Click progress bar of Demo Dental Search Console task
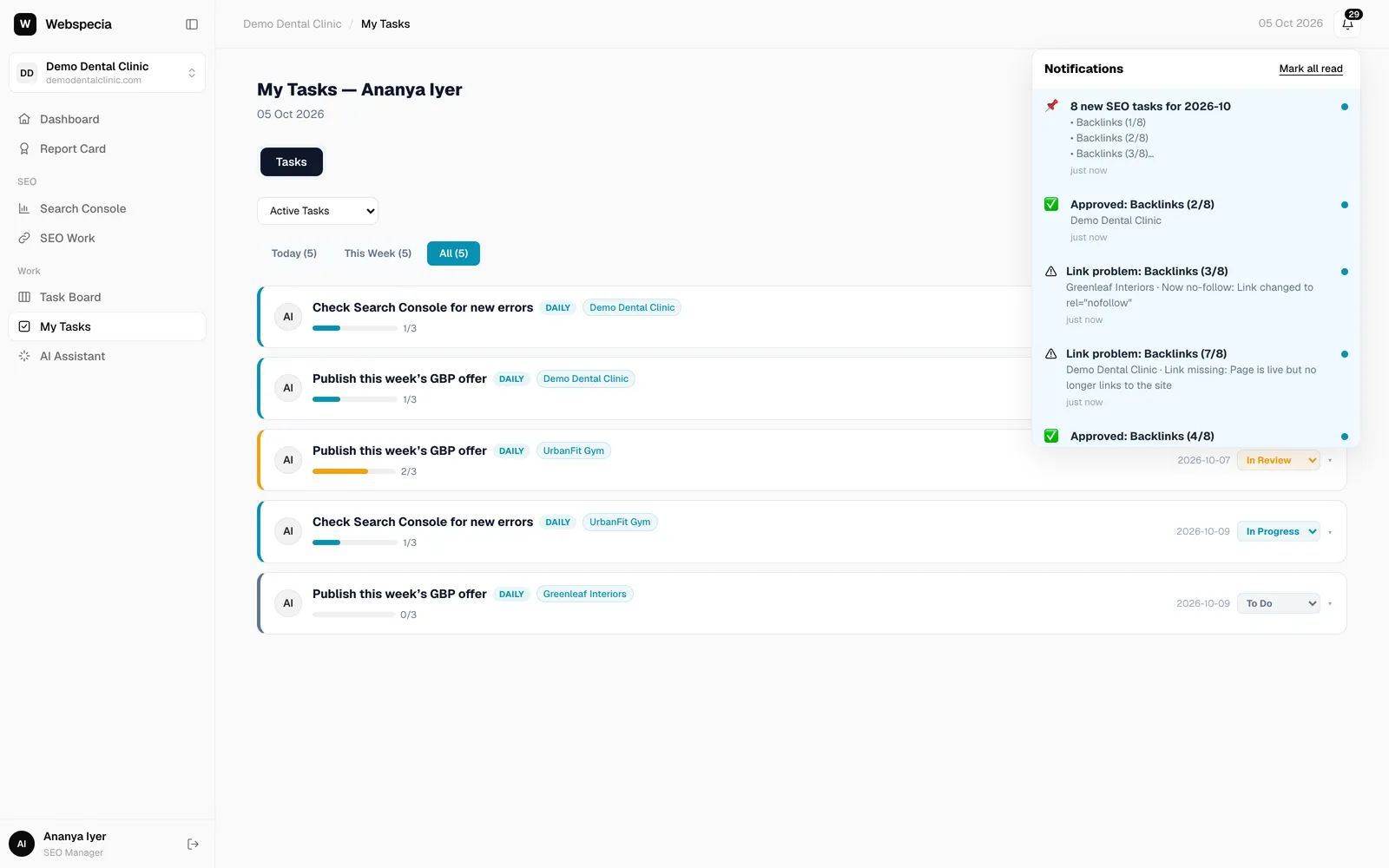 354,328
